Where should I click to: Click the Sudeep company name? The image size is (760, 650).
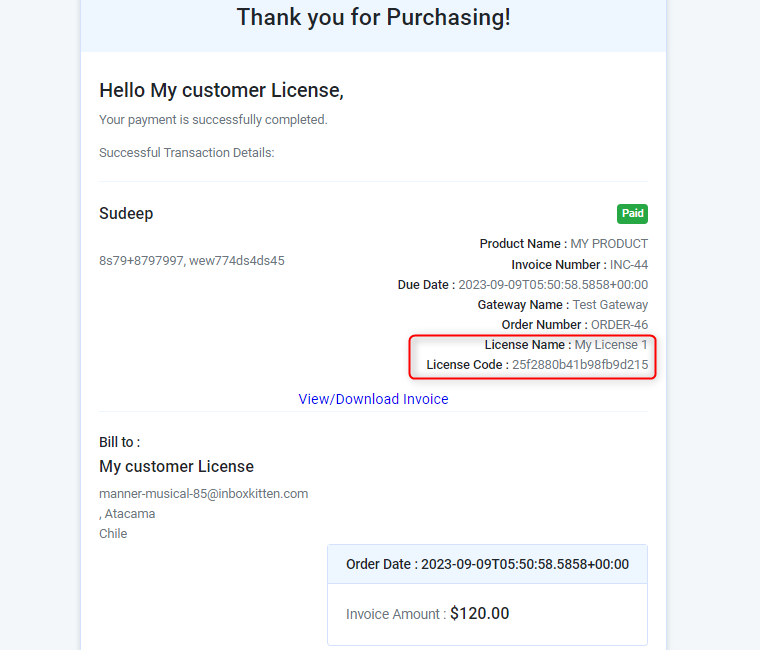[x=126, y=213]
